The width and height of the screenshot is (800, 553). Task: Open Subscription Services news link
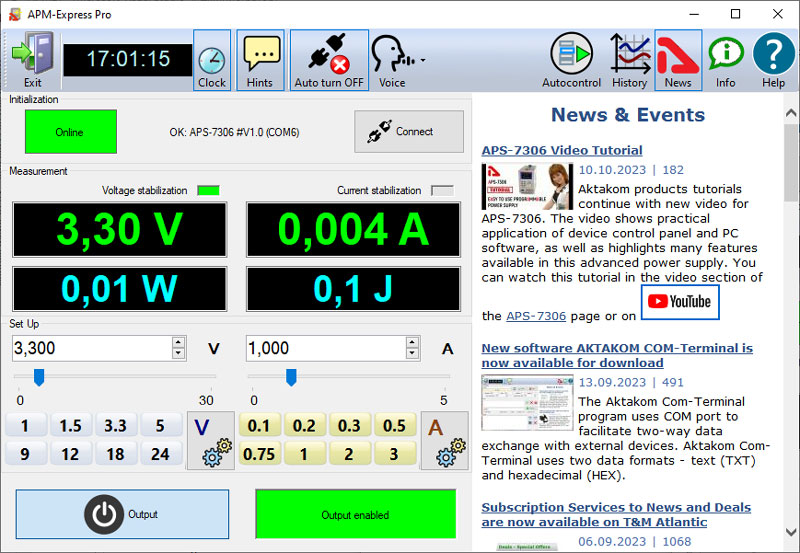pyautogui.click(x=616, y=515)
